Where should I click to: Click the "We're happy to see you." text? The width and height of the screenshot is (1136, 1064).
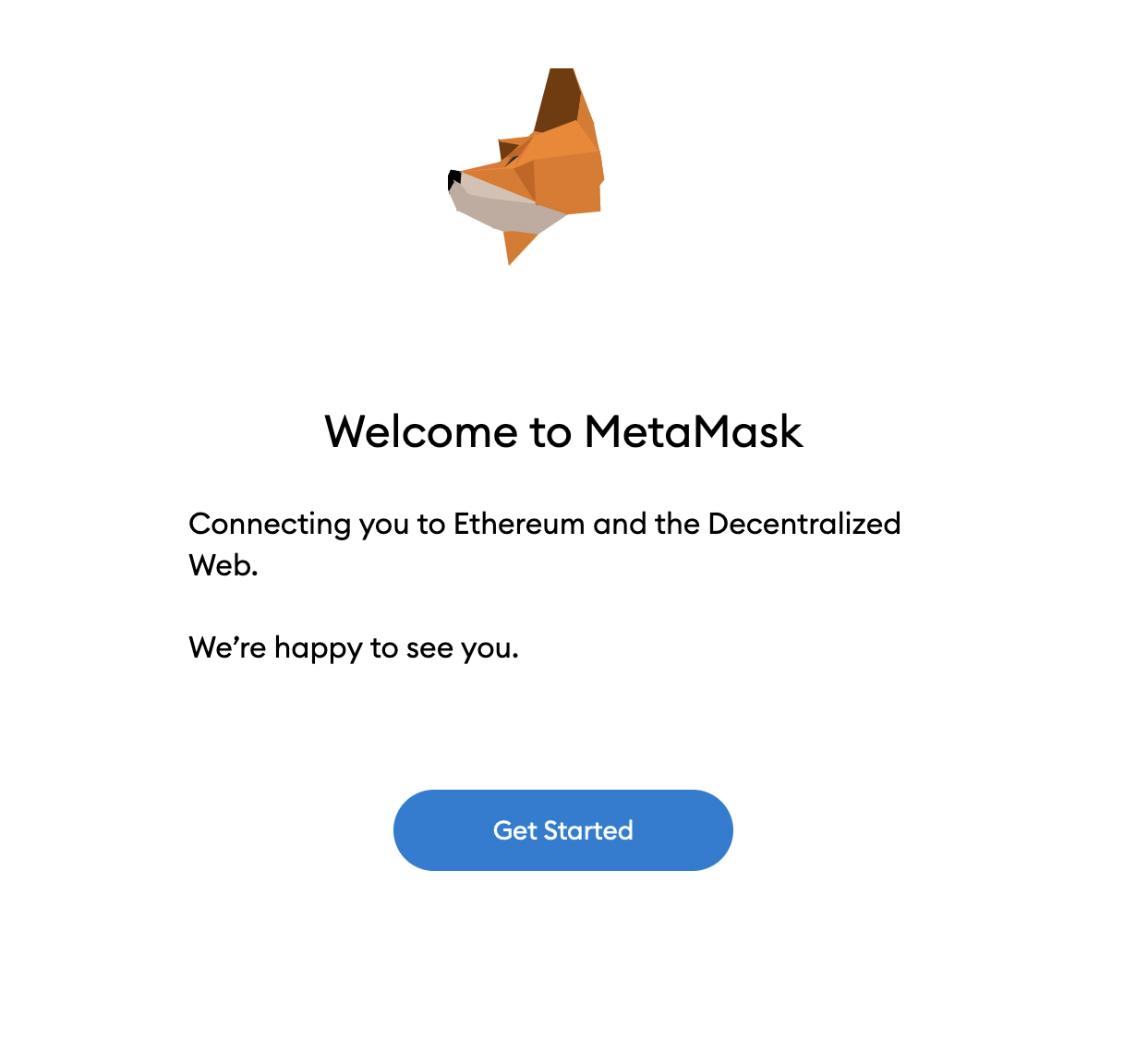[354, 648]
